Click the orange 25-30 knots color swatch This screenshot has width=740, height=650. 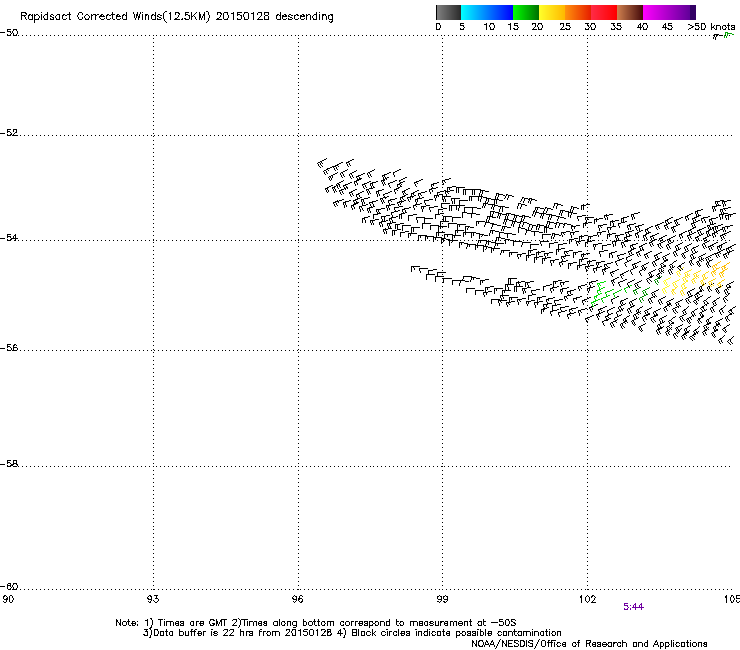(x=578, y=12)
